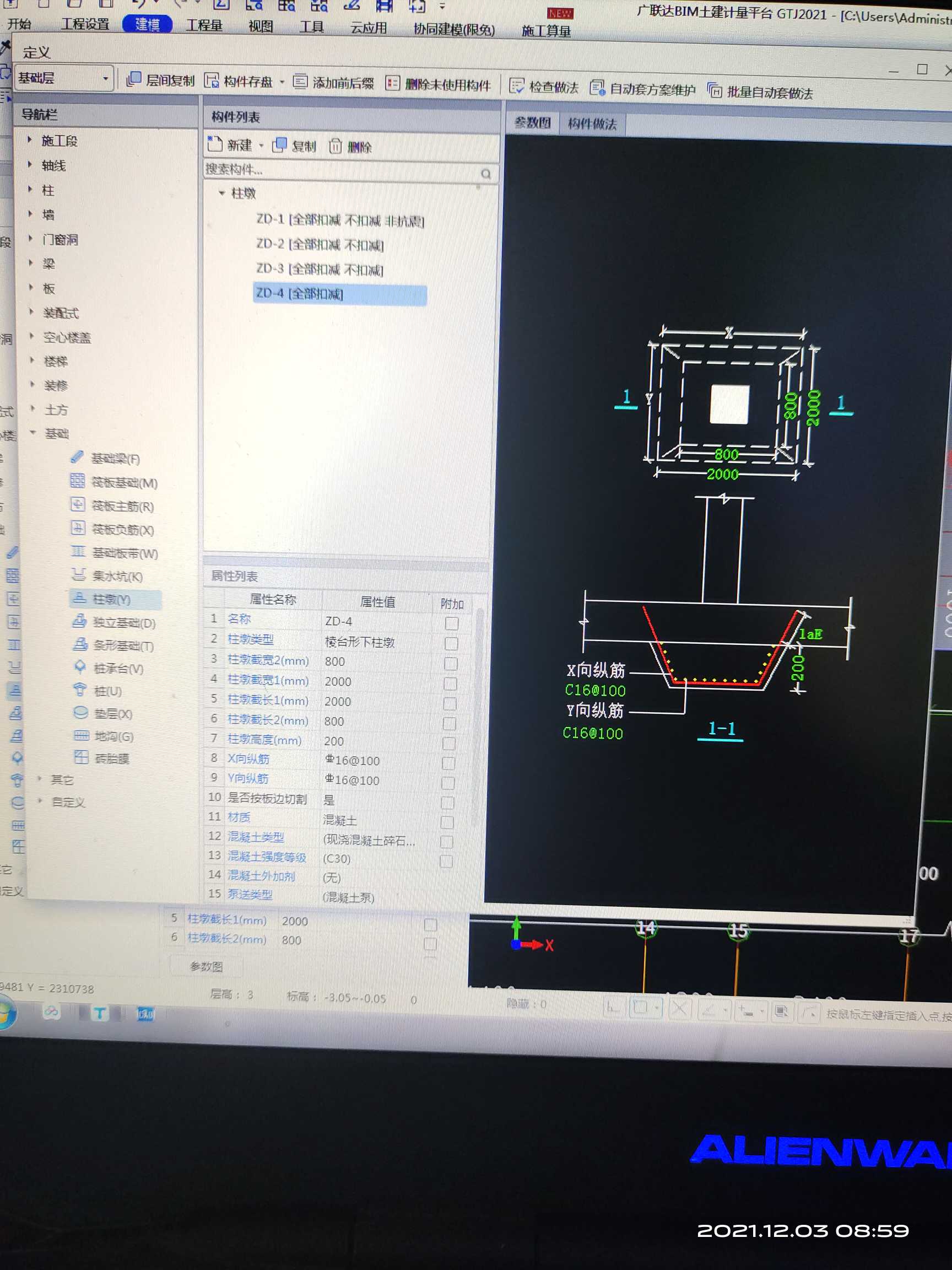The image size is (952, 1270).
Task: Click green 200 height dimension in diagram
Action: click(x=798, y=668)
